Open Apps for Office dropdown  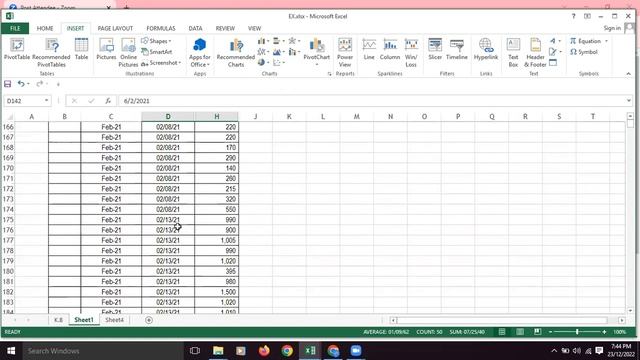click(200, 53)
